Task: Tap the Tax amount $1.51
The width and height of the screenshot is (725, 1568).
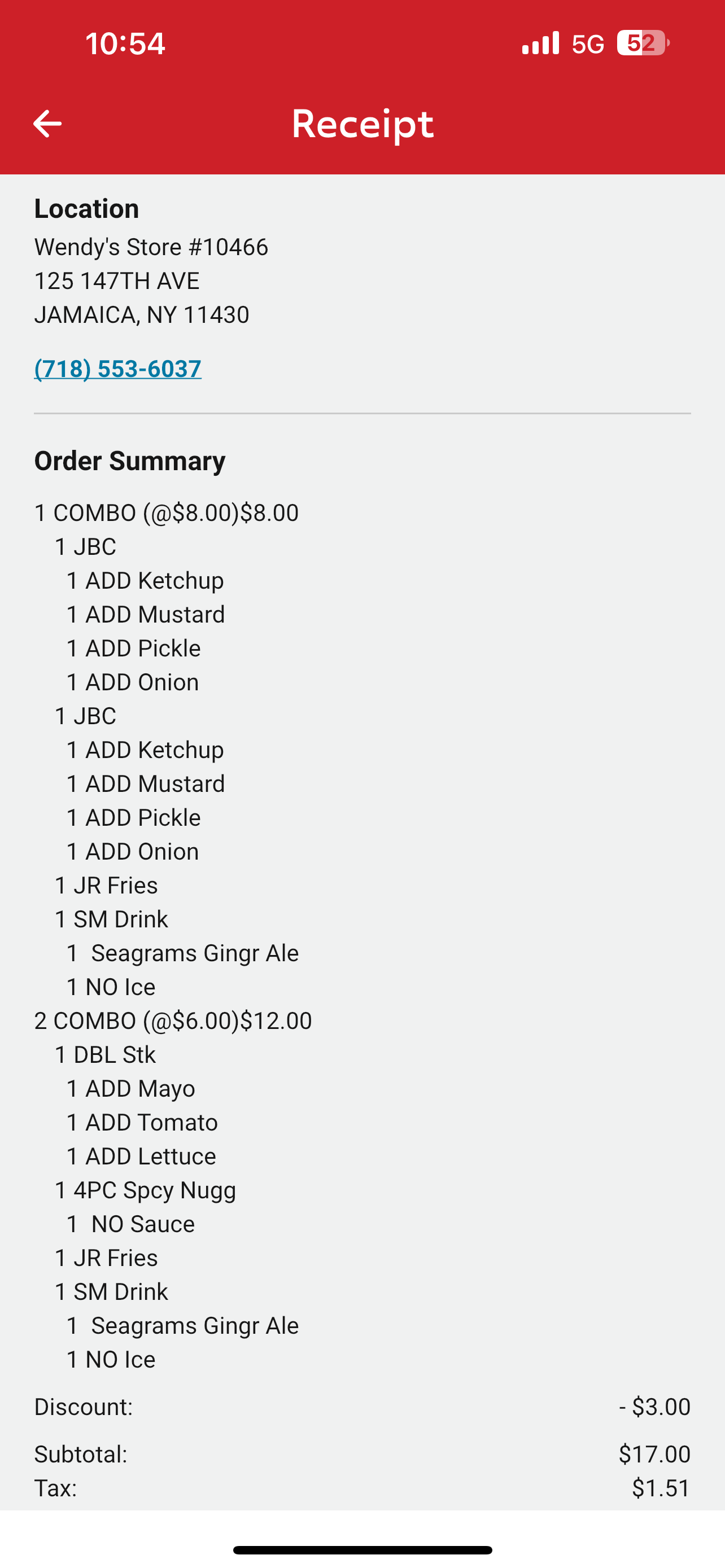Action: point(661,1488)
